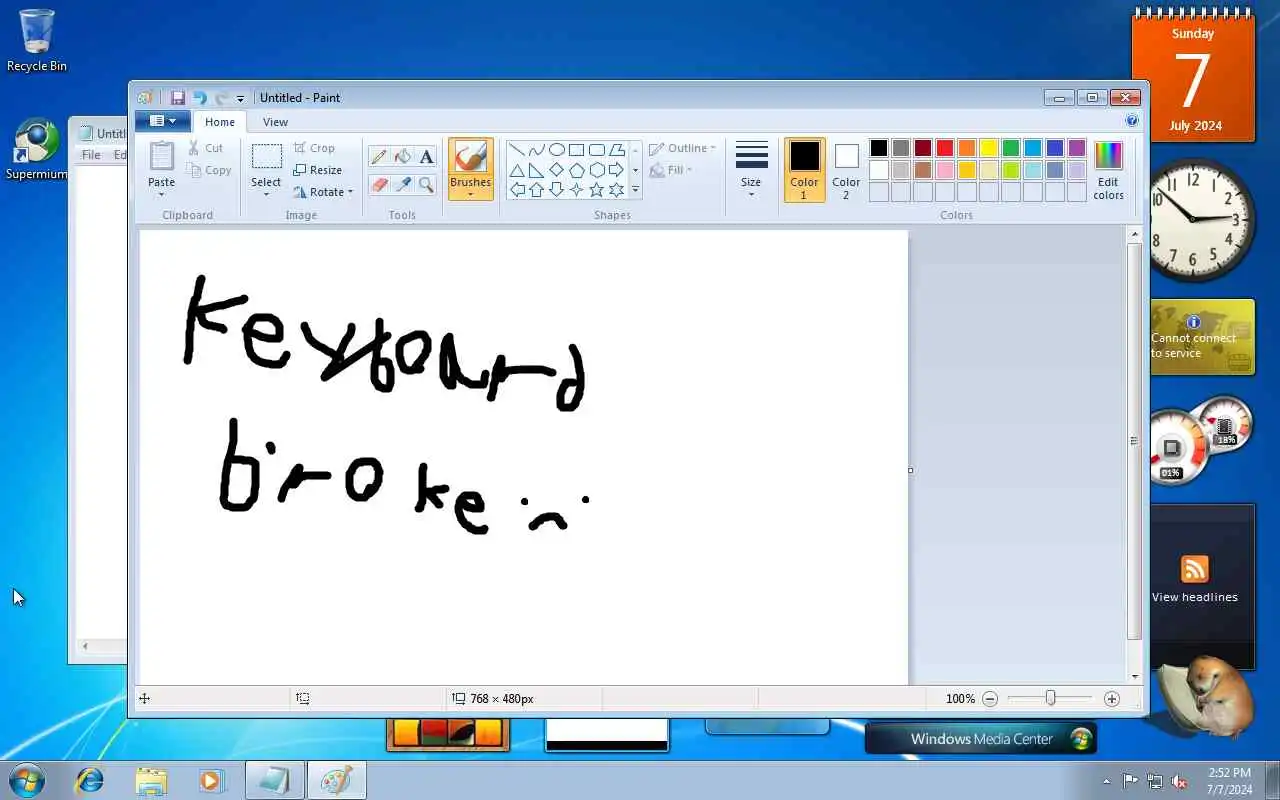This screenshot has height=800, width=1280.
Task: Select the Color picker eyedropper tool
Action: (403, 184)
